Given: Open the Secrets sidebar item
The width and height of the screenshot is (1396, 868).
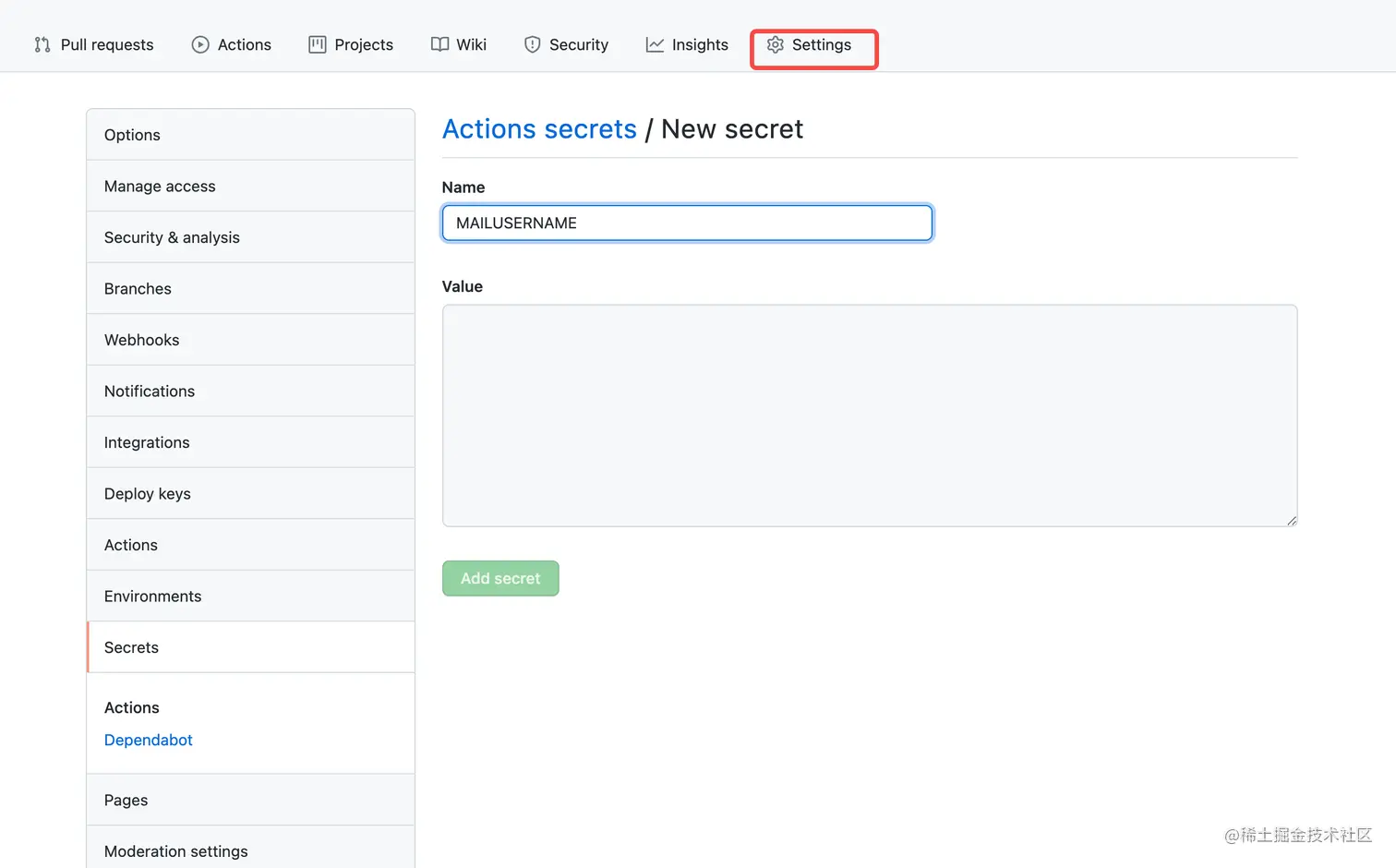Looking at the screenshot, I should [x=250, y=647].
